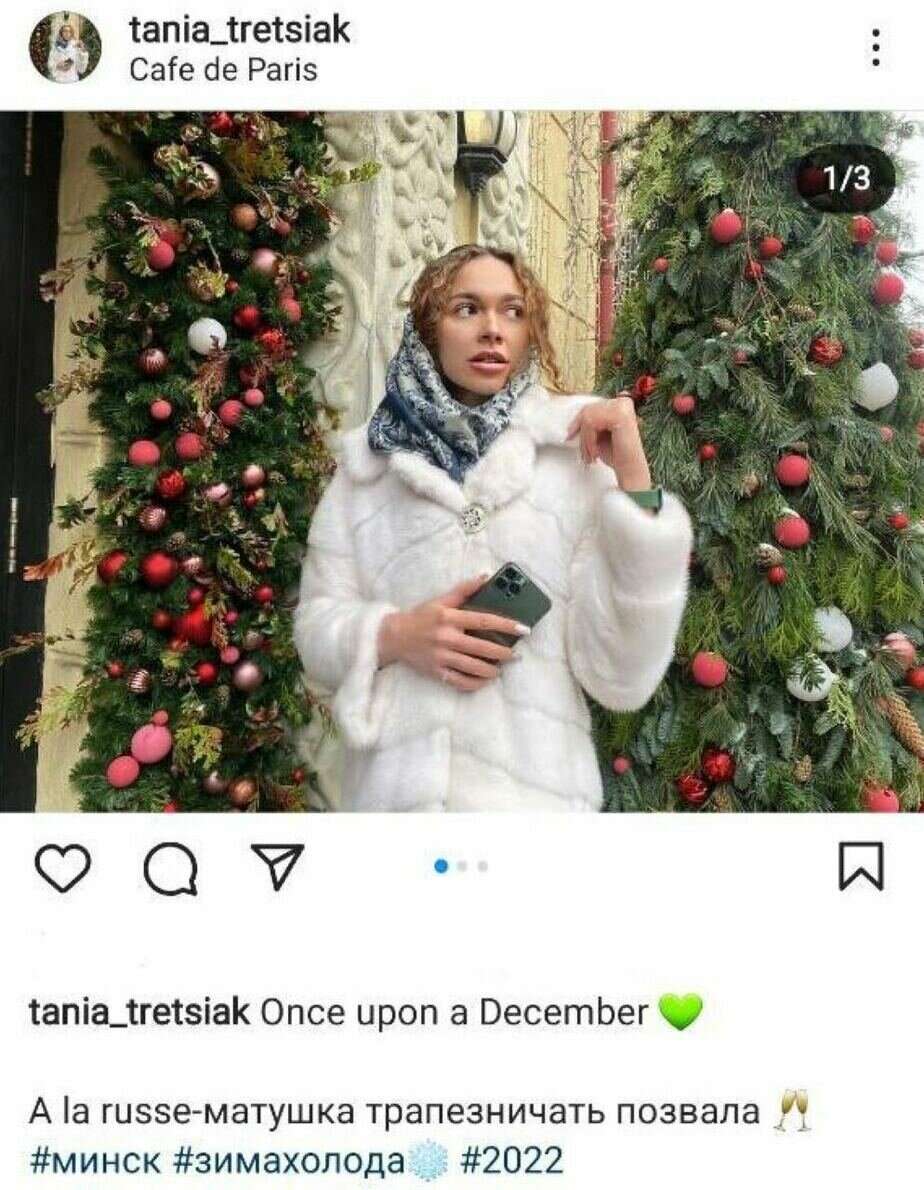This screenshot has height=1190, width=924.
Task: Open tania_tretsiak username in post header
Action: click(240, 30)
